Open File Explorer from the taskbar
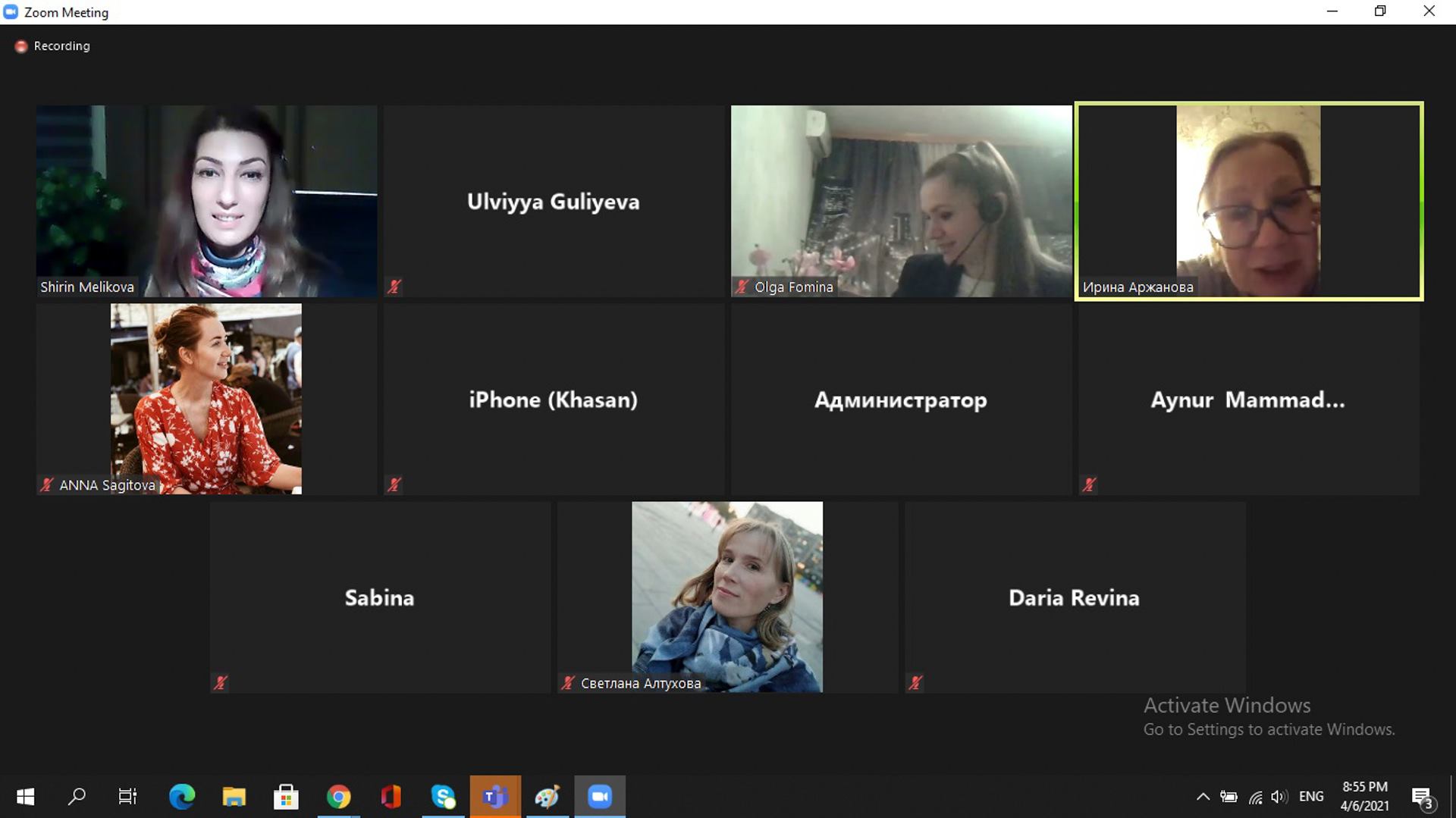This screenshot has width=1456, height=818. coord(234,797)
